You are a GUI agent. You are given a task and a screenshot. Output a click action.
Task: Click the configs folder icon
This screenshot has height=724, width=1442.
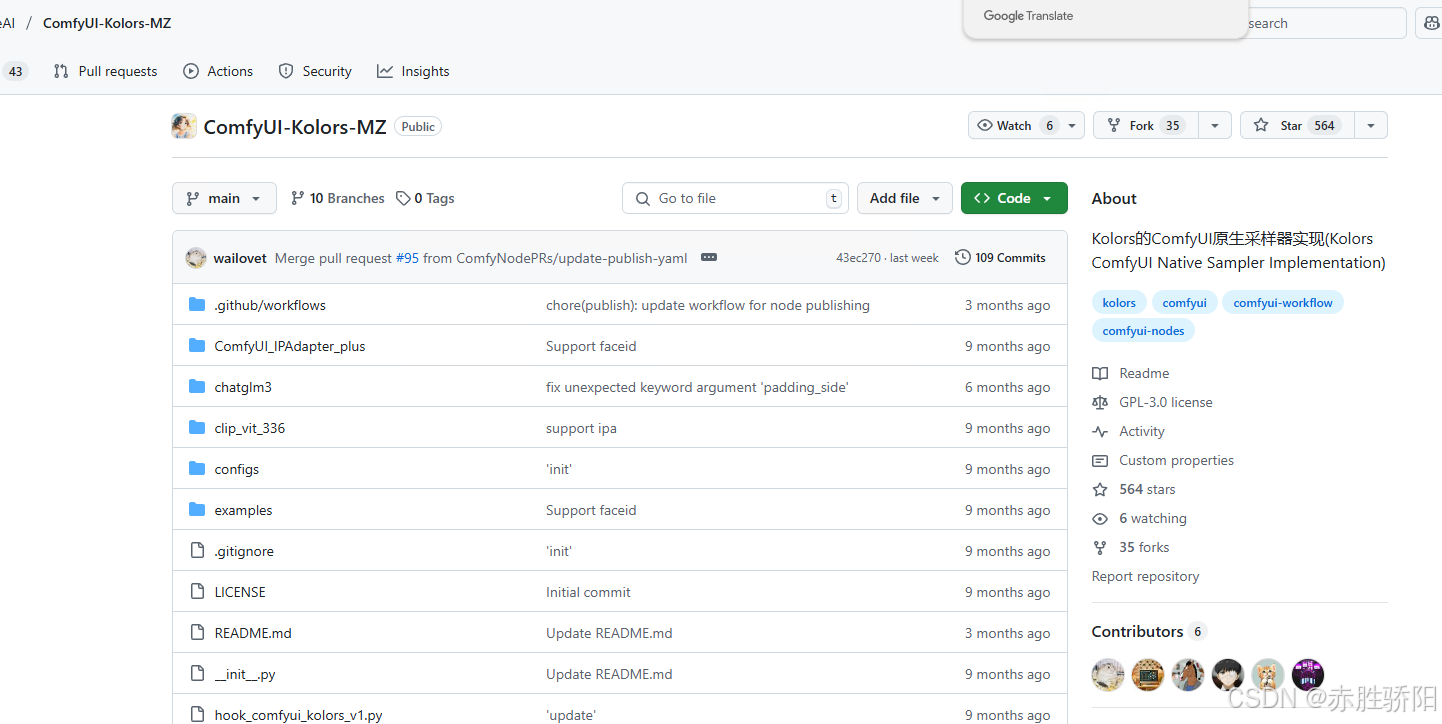click(197, 469)
